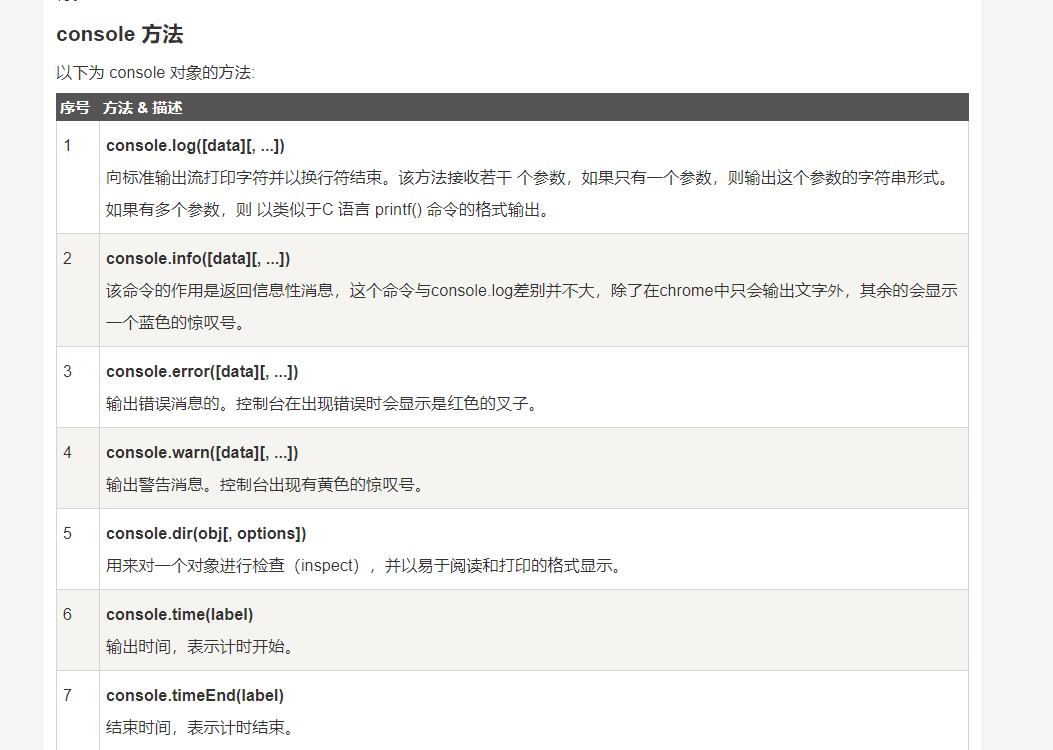
Task: Click the console.error description about the red cross
Action: click(x=322, y=404)
